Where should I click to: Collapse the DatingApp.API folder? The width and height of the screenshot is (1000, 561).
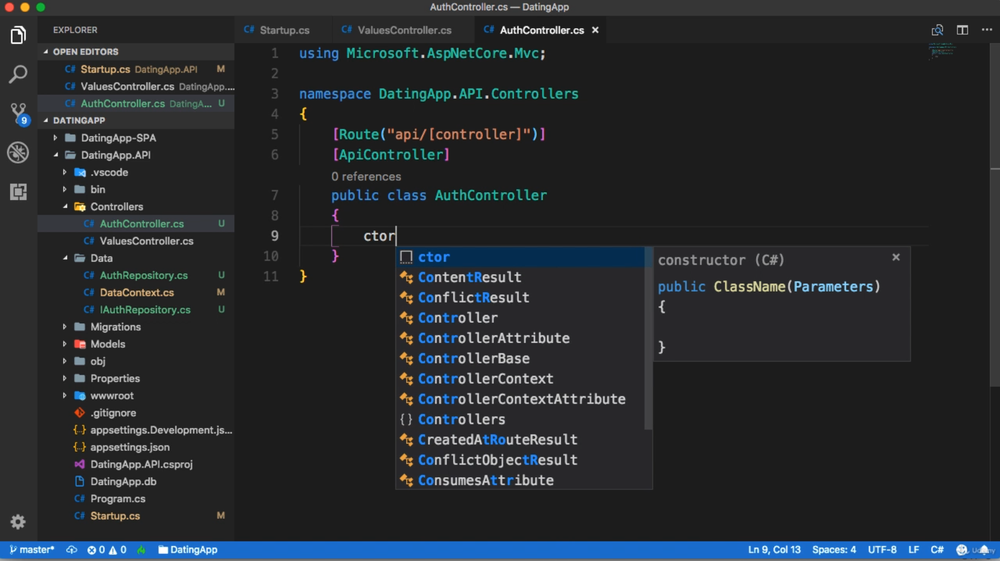[136, 155]
